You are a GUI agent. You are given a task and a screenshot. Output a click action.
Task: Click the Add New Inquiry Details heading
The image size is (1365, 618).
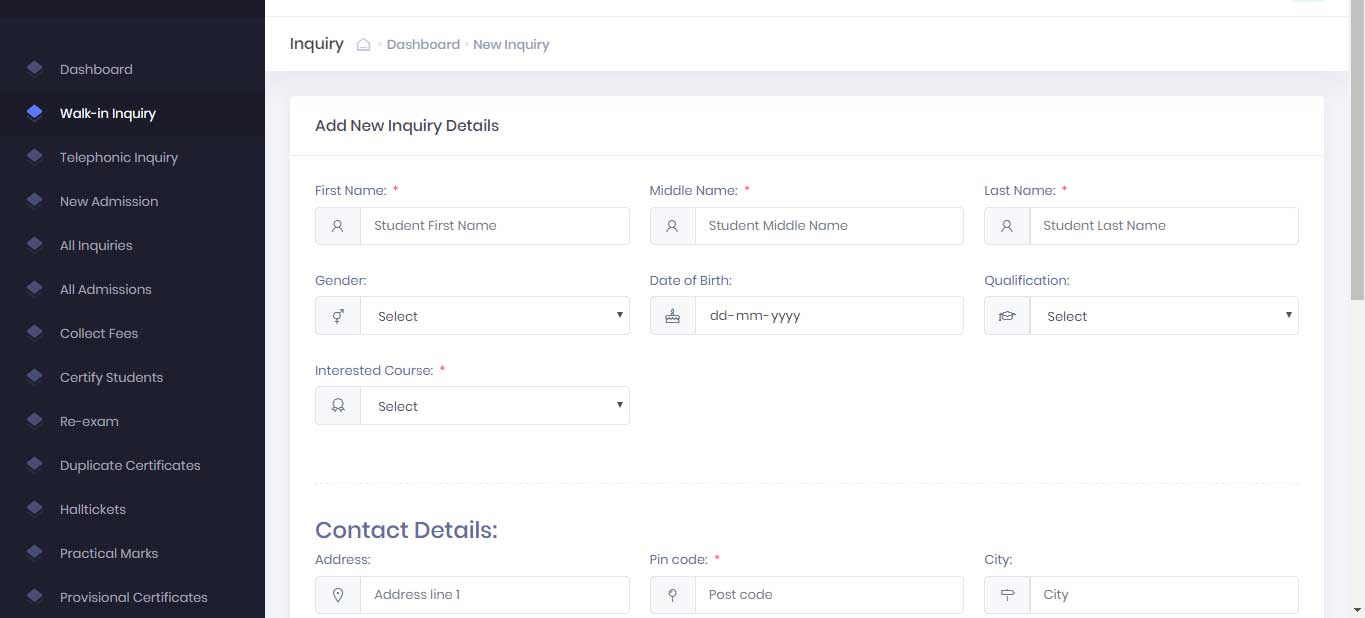407,126
